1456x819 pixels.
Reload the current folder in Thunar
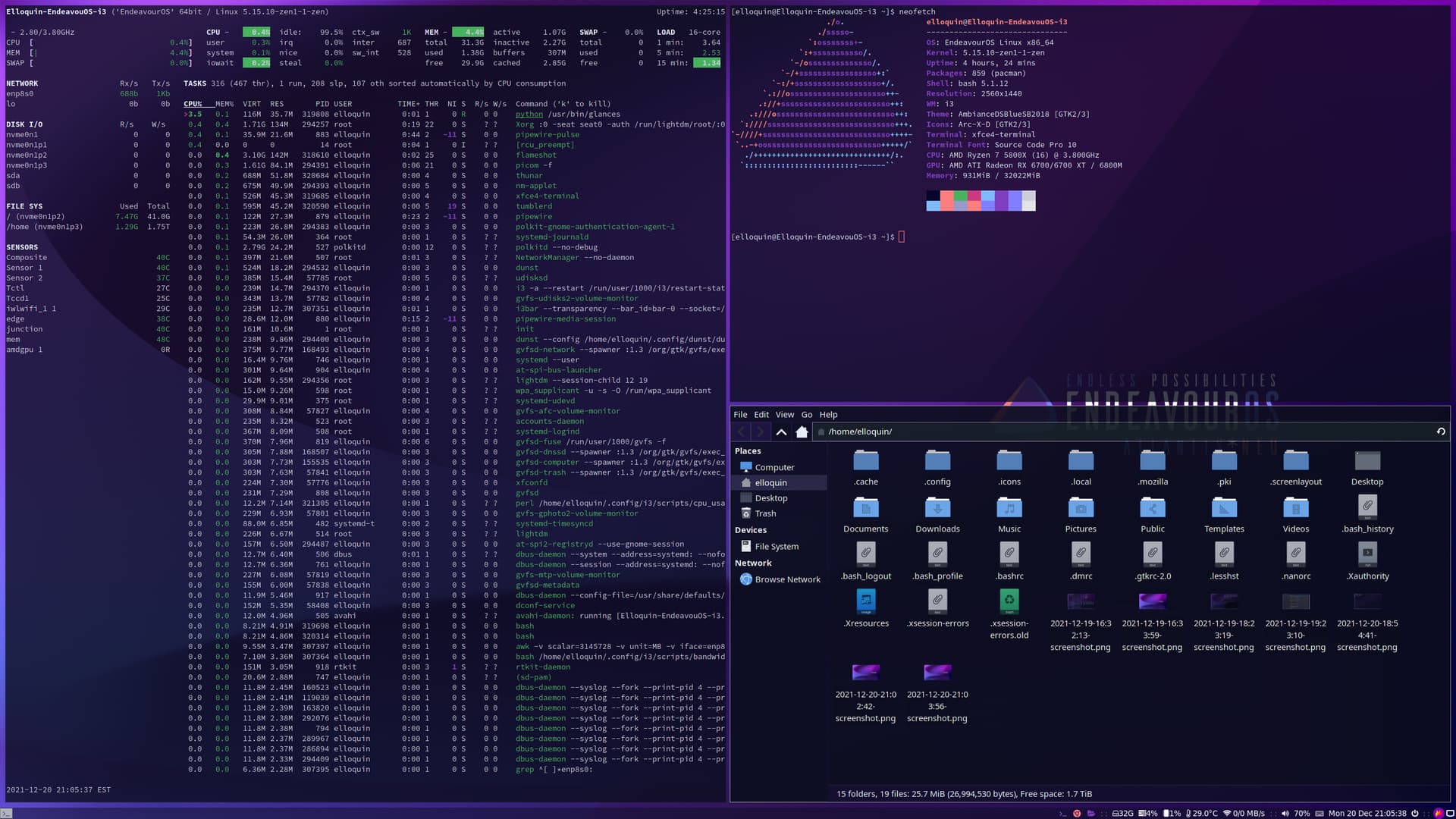[x=1441, y=431]
